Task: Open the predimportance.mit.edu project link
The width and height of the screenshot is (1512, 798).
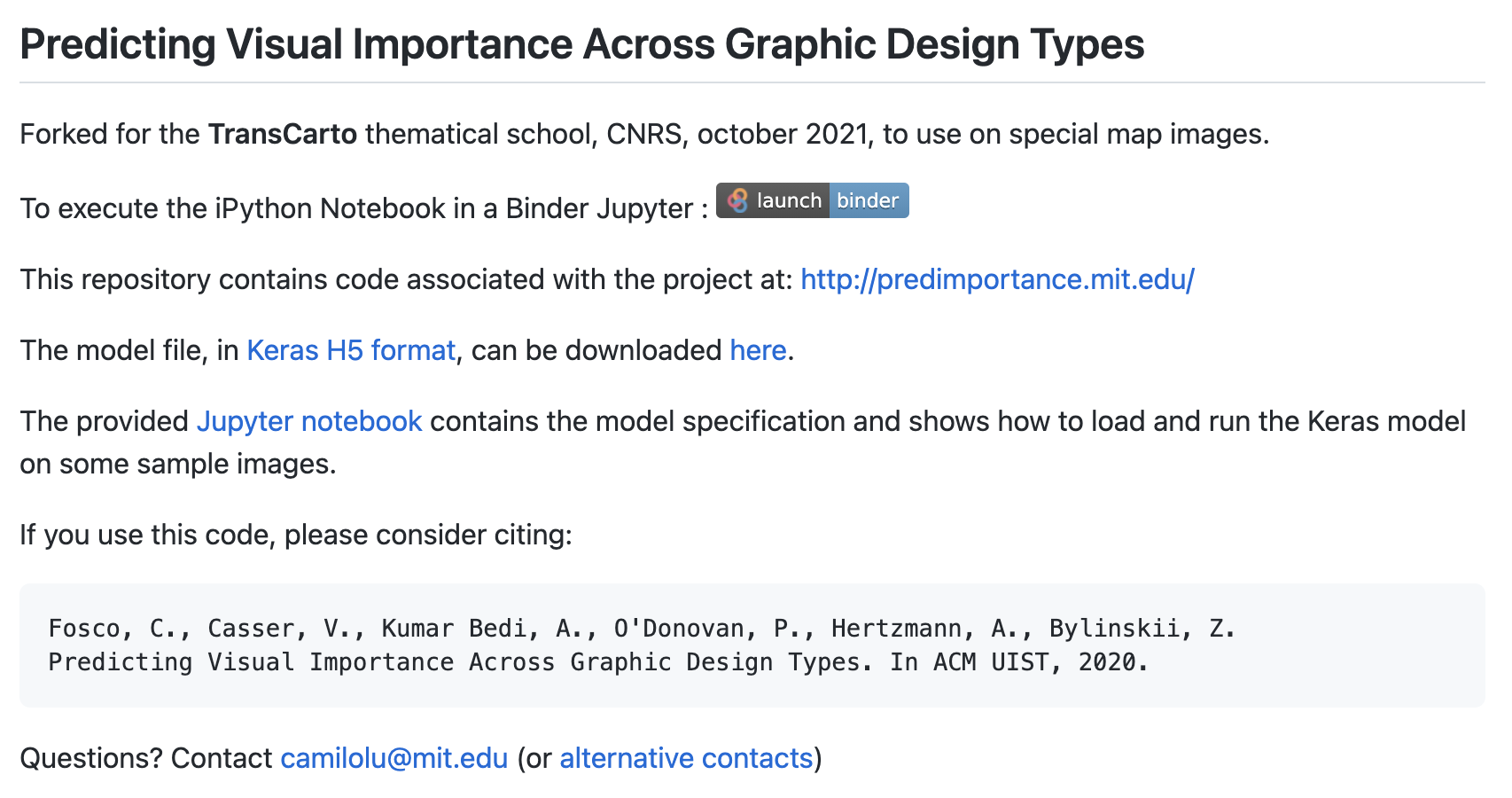Action: pos(997,279)
